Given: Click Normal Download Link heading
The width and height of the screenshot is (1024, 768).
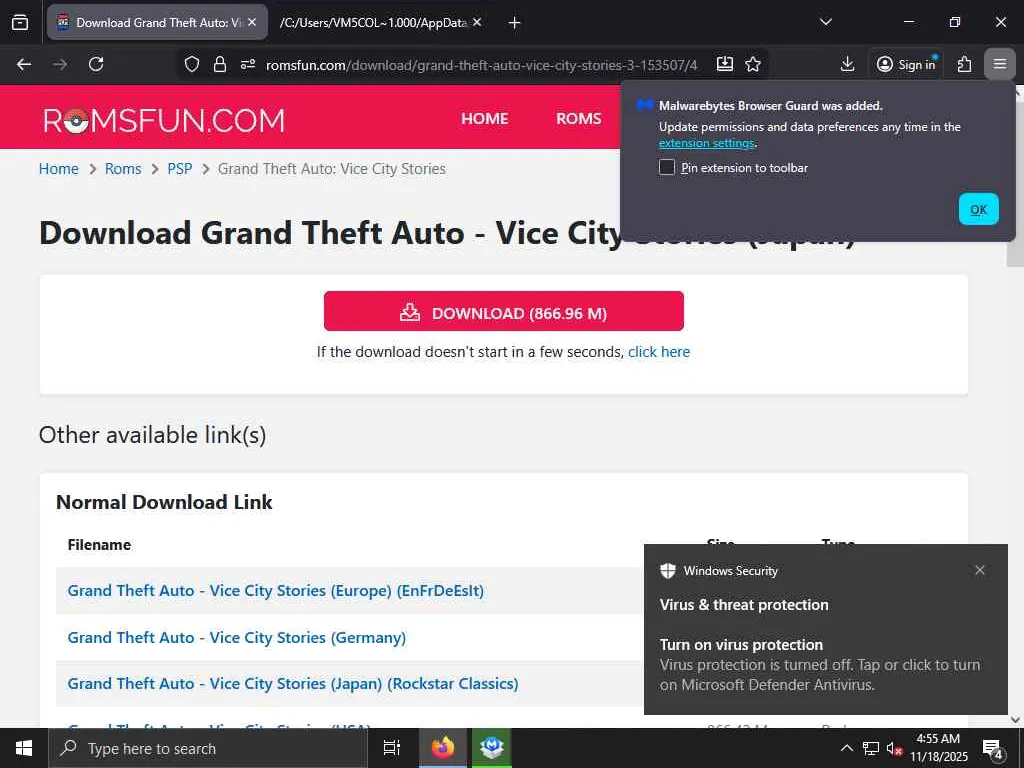Looking at the screenshot, I should pyautogui.click(x=164, y=502).
